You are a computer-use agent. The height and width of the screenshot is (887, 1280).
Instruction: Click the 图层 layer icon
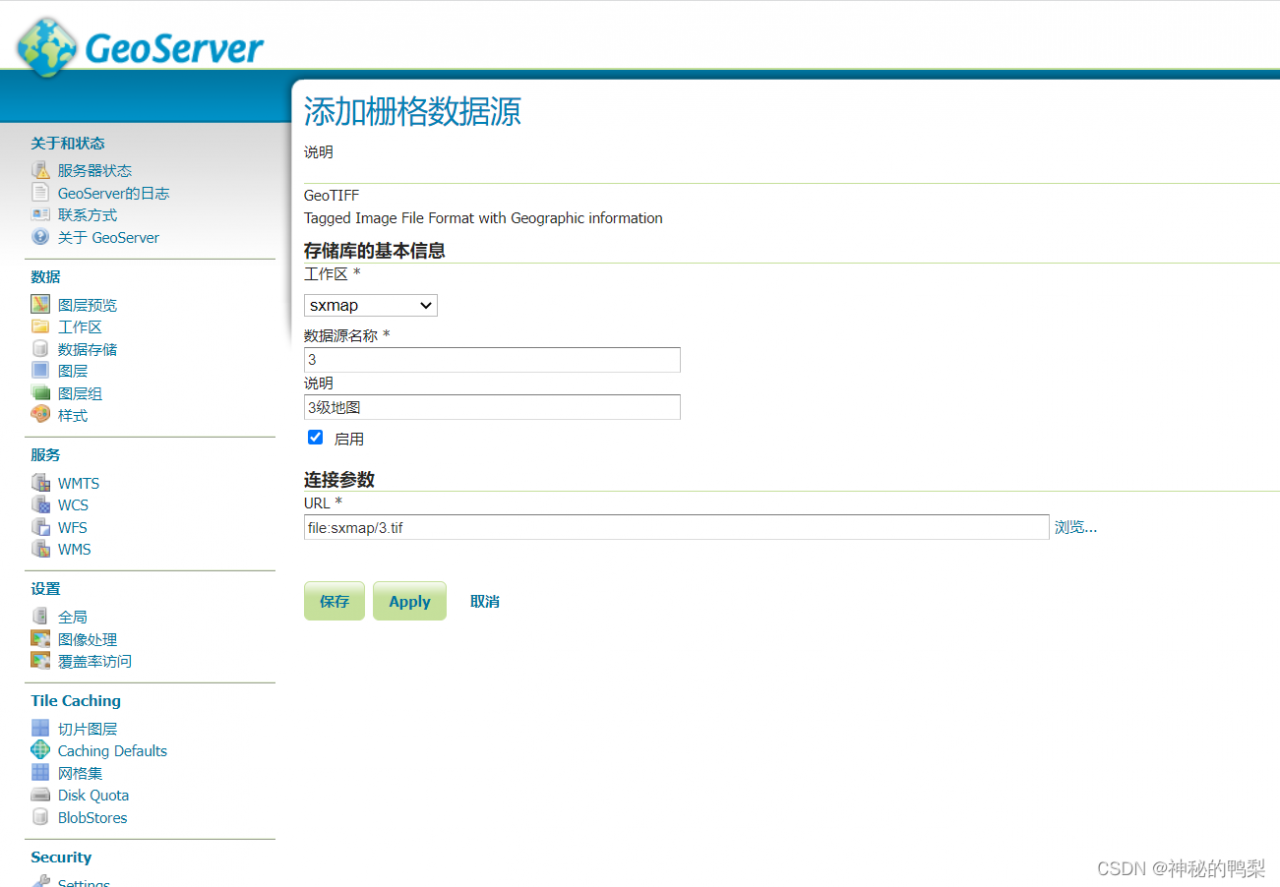pos(40,370)
